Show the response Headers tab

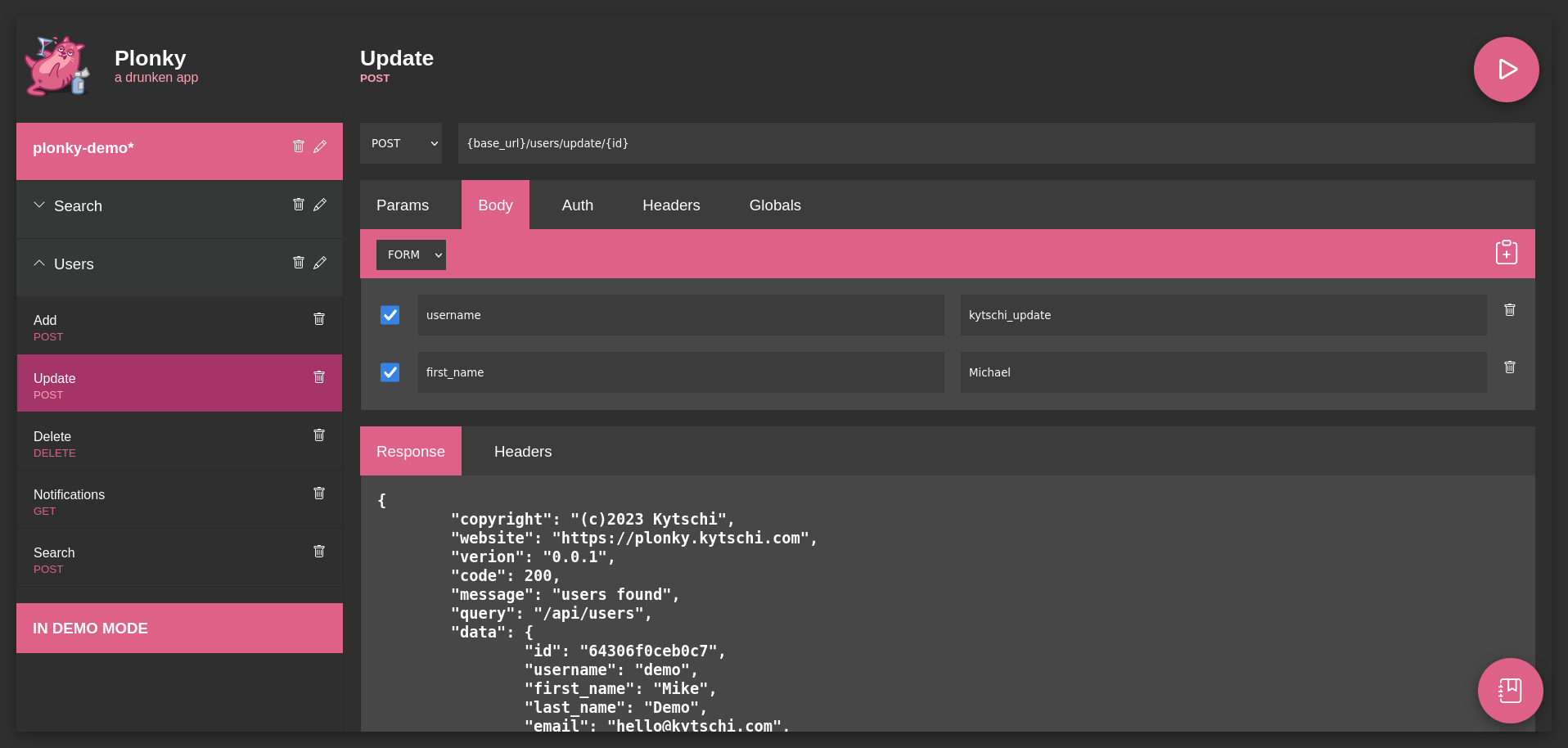[x=523, y=451]
